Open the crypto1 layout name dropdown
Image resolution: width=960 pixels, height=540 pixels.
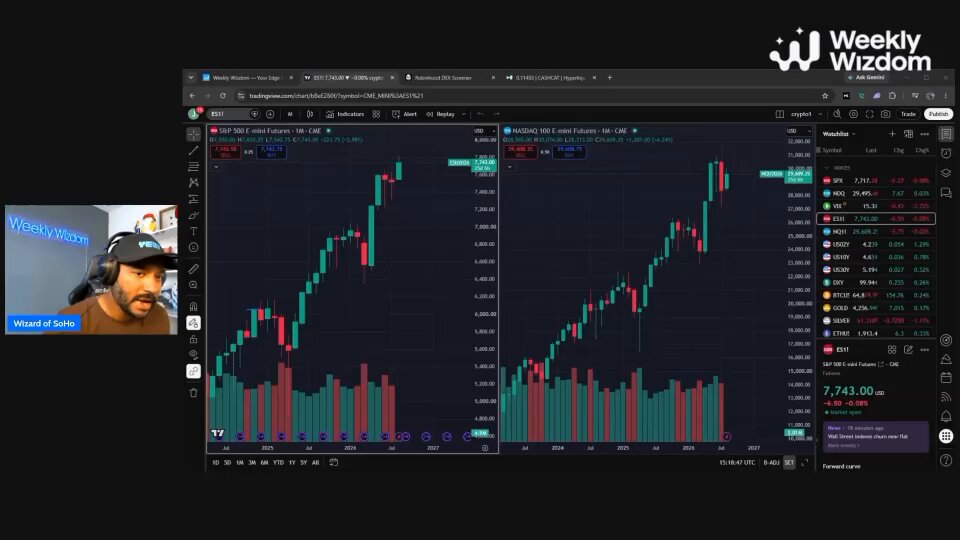(806, 114)
